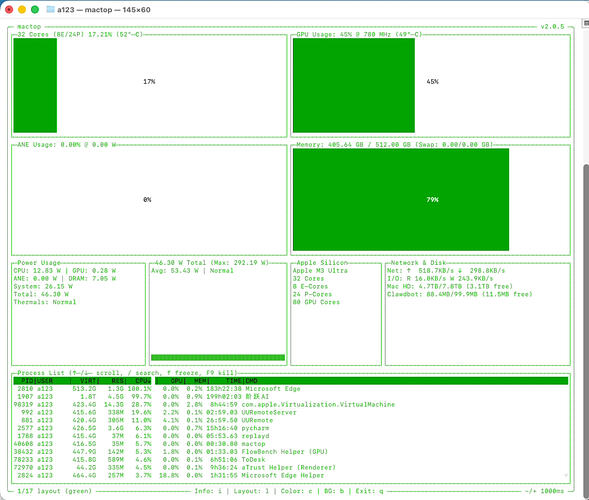Click the "1/17 layout (green)" status text

coord(54,491)
